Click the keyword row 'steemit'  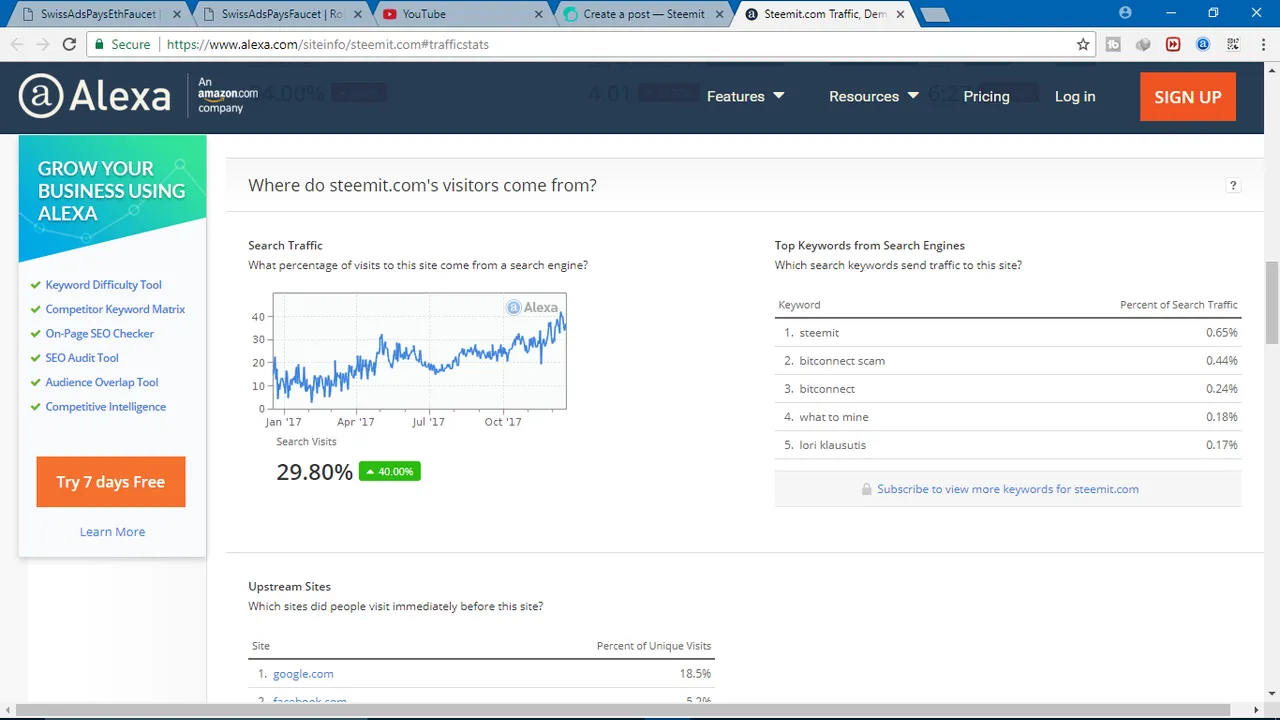pos(1008,332)
